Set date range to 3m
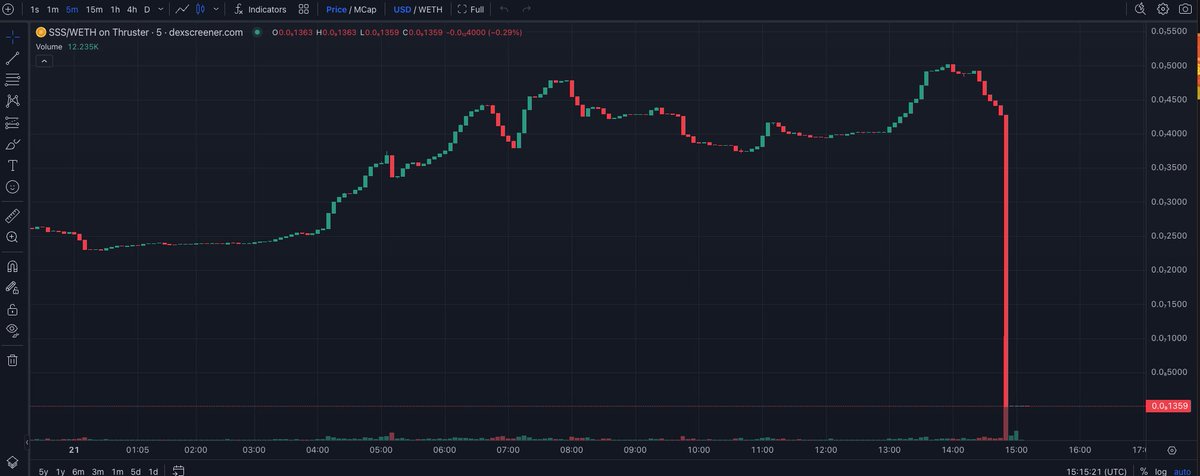The image size is (1200, 476). [98, 471]
